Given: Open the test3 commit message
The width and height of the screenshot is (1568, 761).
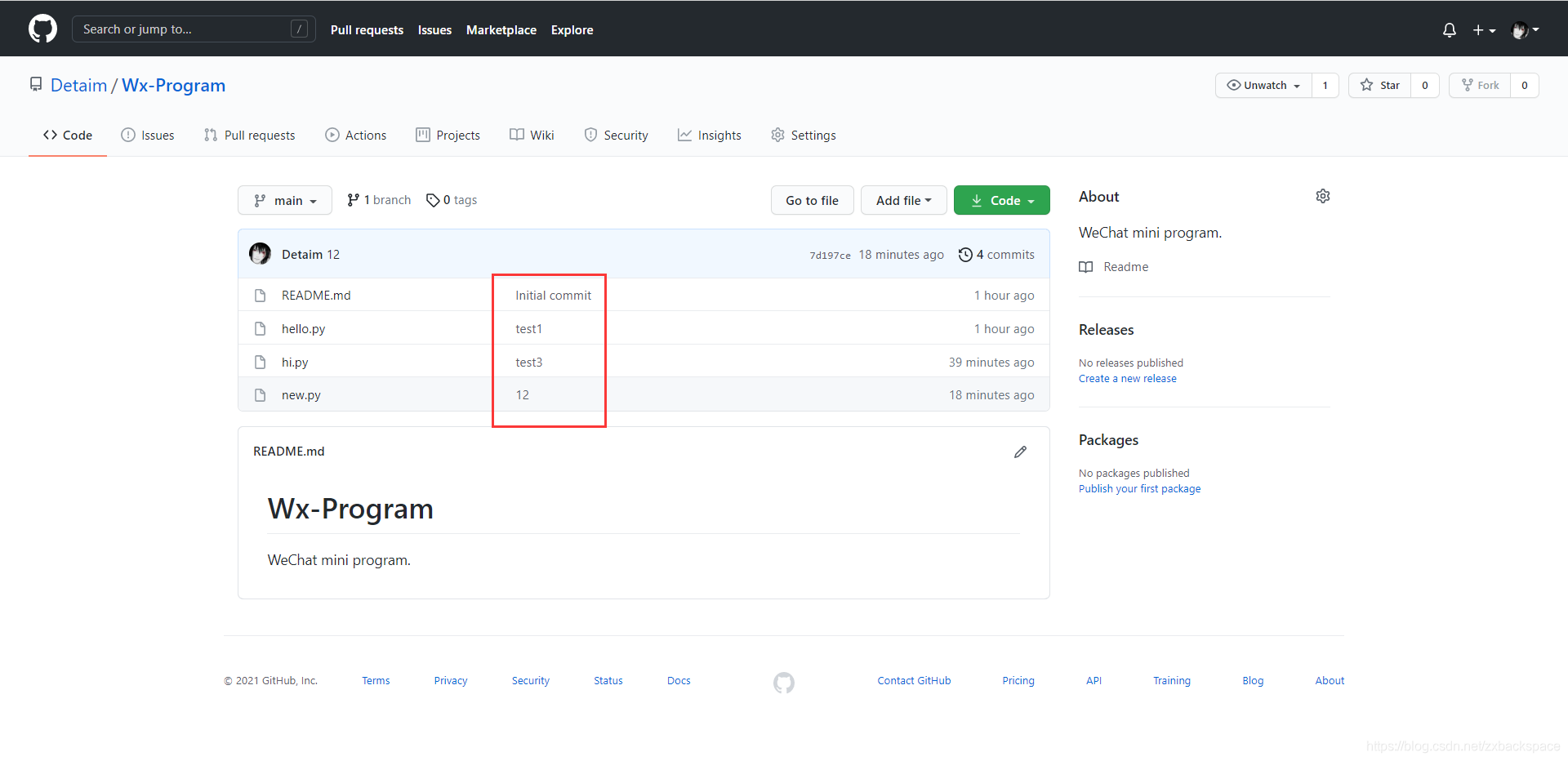Looking at the screenshot, I should (528, 363).
